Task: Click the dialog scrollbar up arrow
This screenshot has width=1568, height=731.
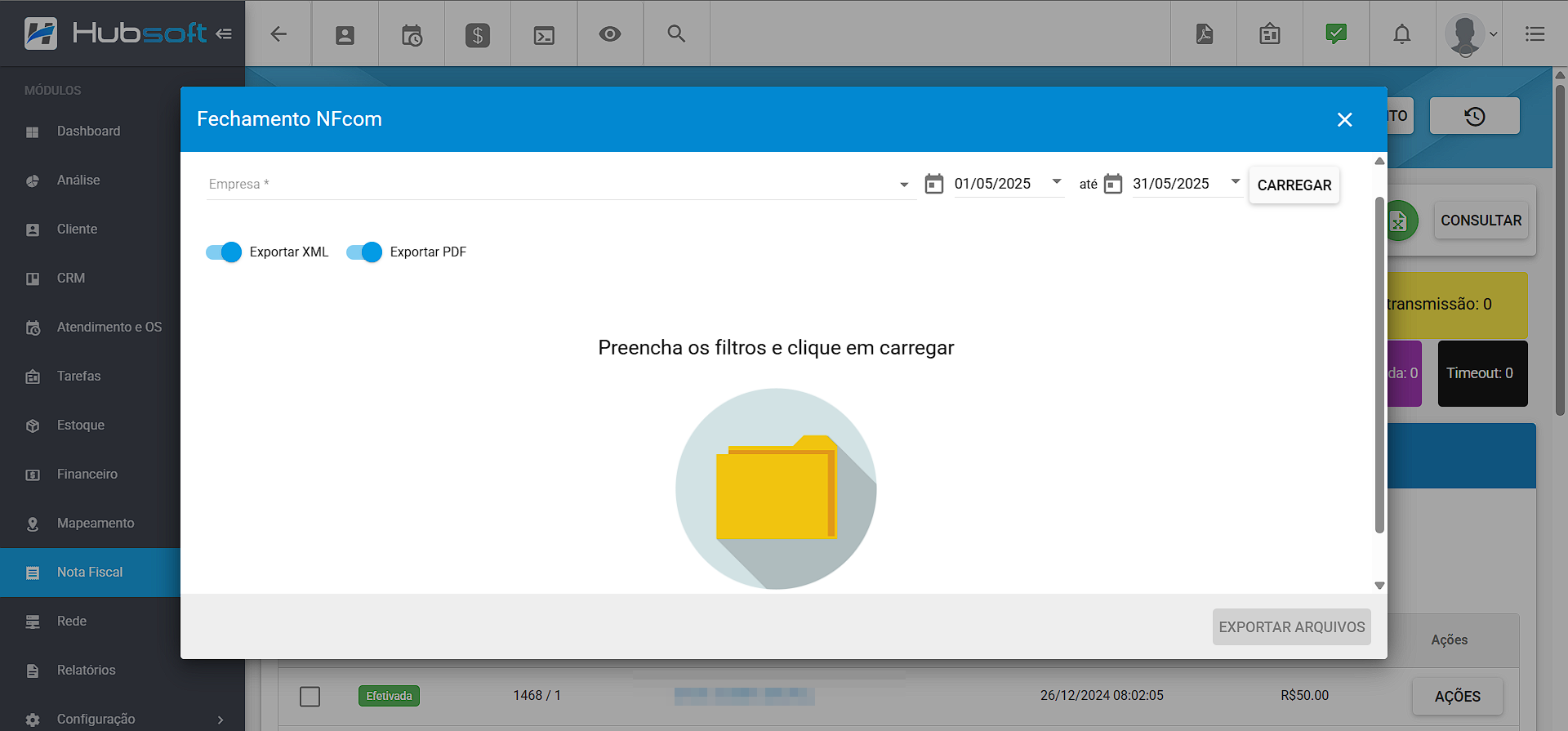Action: [x=1379, y=161]
